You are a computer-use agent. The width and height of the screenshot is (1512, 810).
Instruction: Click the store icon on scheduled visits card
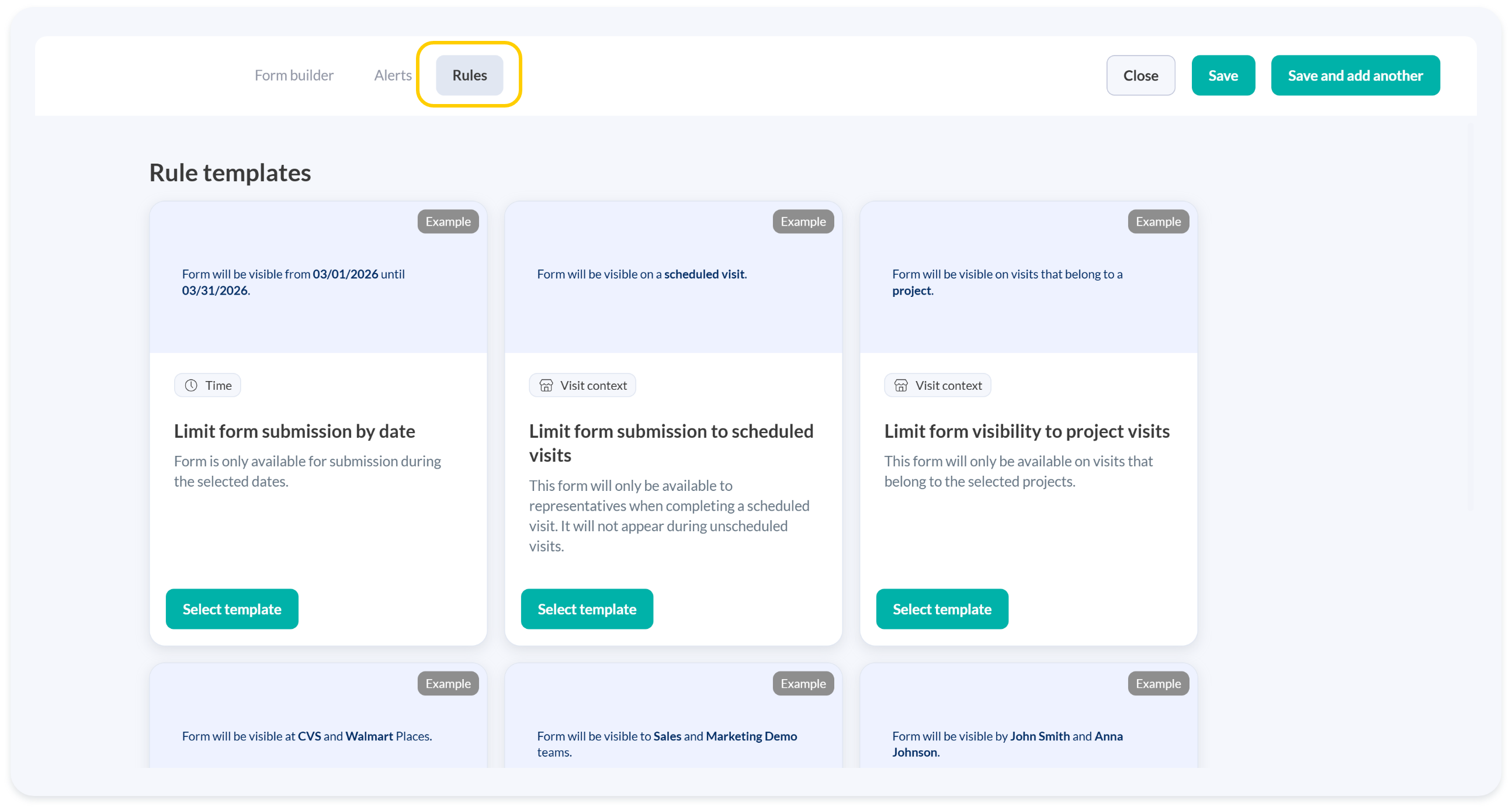click(546, 386)
